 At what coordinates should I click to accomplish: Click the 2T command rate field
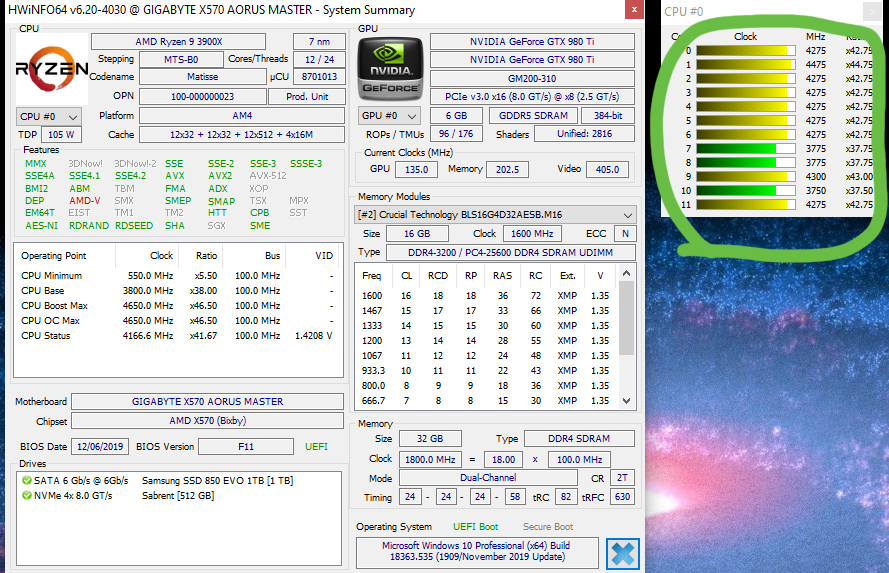(x=622, y=478)
